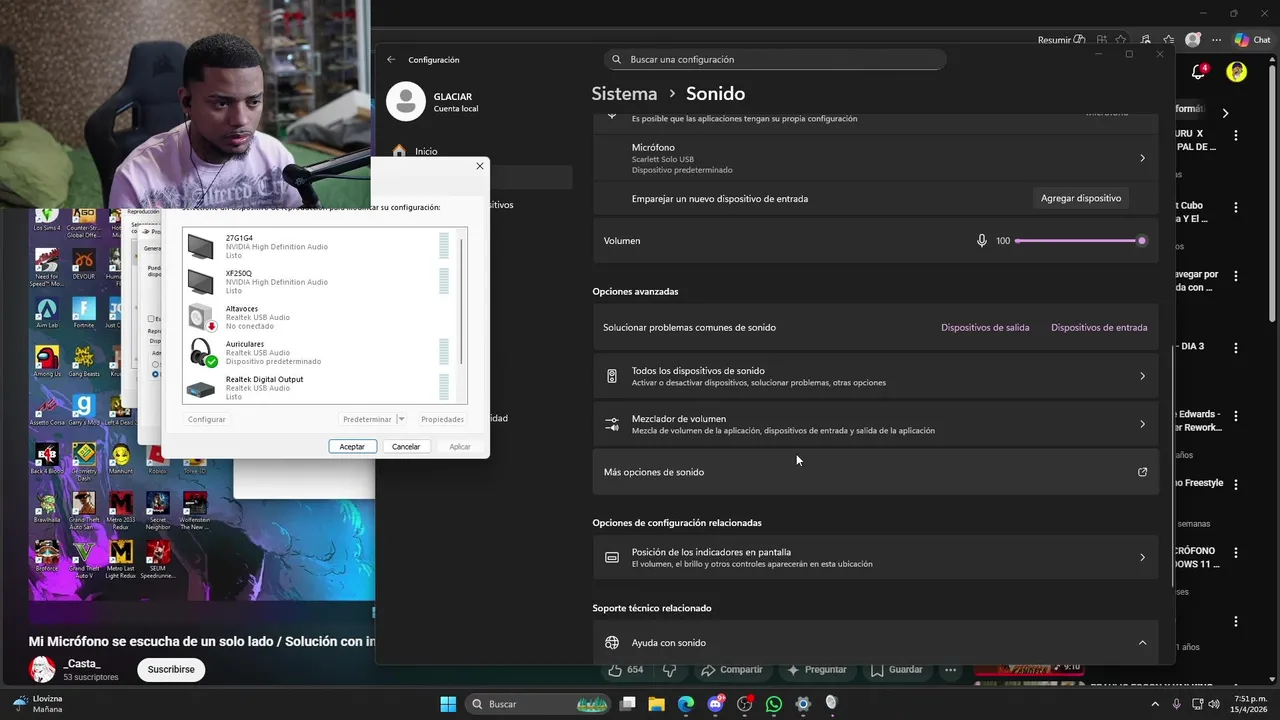Close the sound playback dialog

[x=480, y=166]
